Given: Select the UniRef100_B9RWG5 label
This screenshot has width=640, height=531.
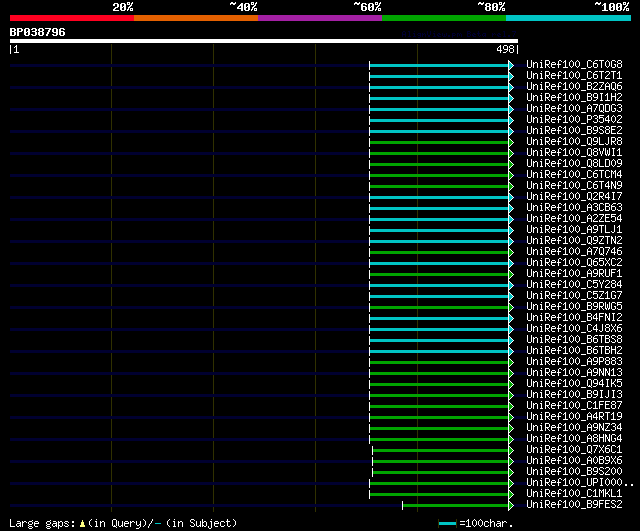Looking at the screenshot, I should [x=574, y=307].
